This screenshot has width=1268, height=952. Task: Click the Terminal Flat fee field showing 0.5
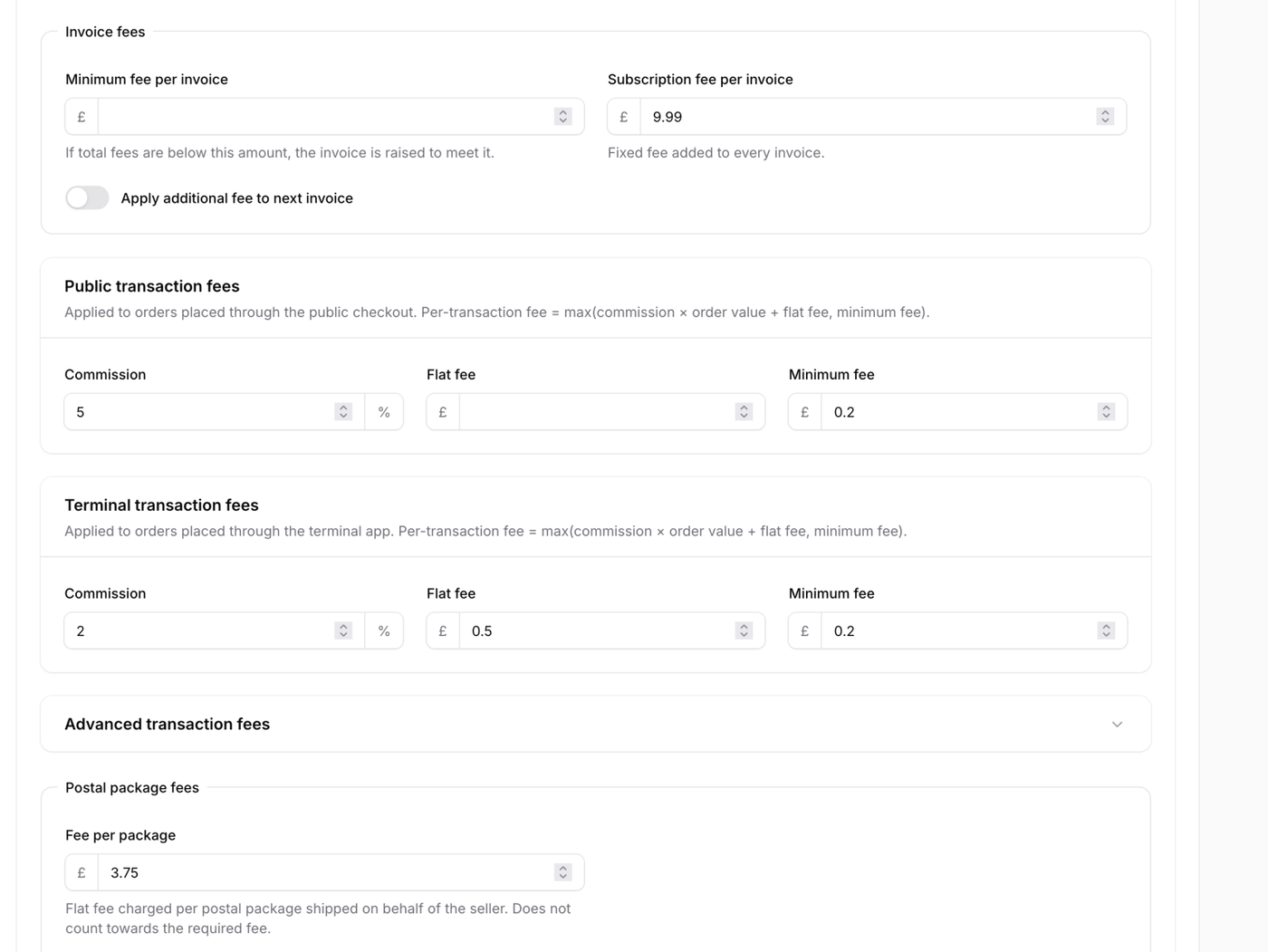[x=593, y=631]
